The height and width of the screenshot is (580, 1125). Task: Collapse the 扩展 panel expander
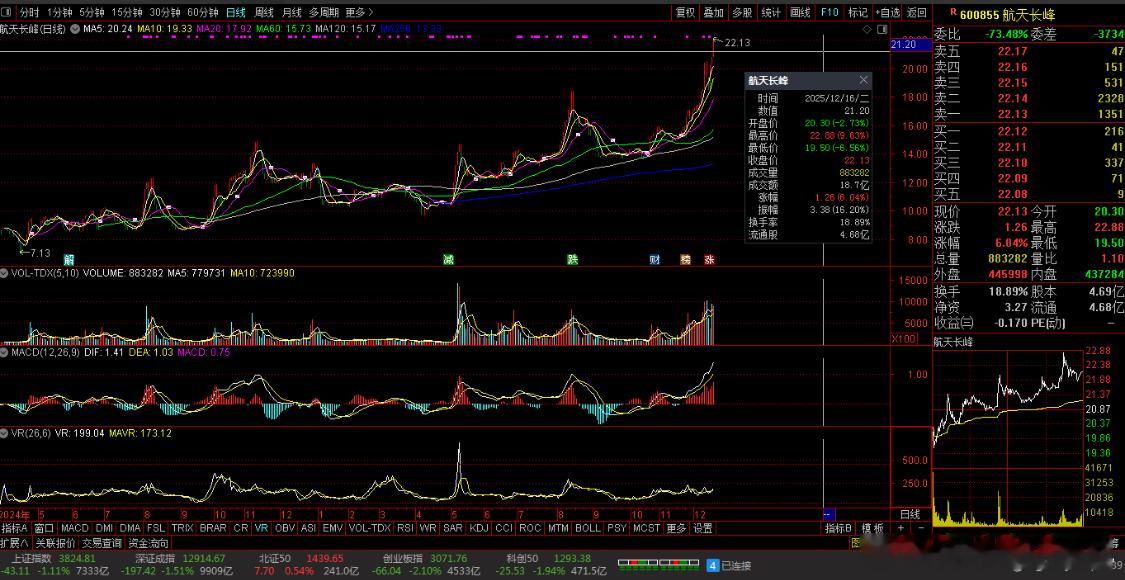point(14,543)
